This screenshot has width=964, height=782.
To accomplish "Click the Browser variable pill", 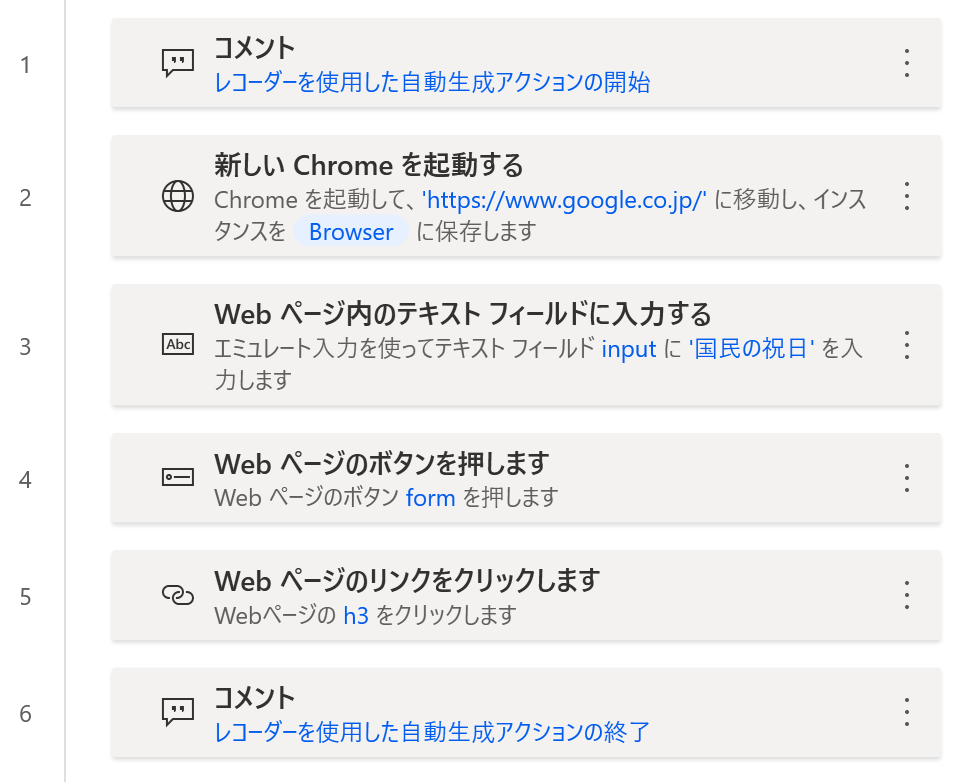I will (x=351, y=232).
